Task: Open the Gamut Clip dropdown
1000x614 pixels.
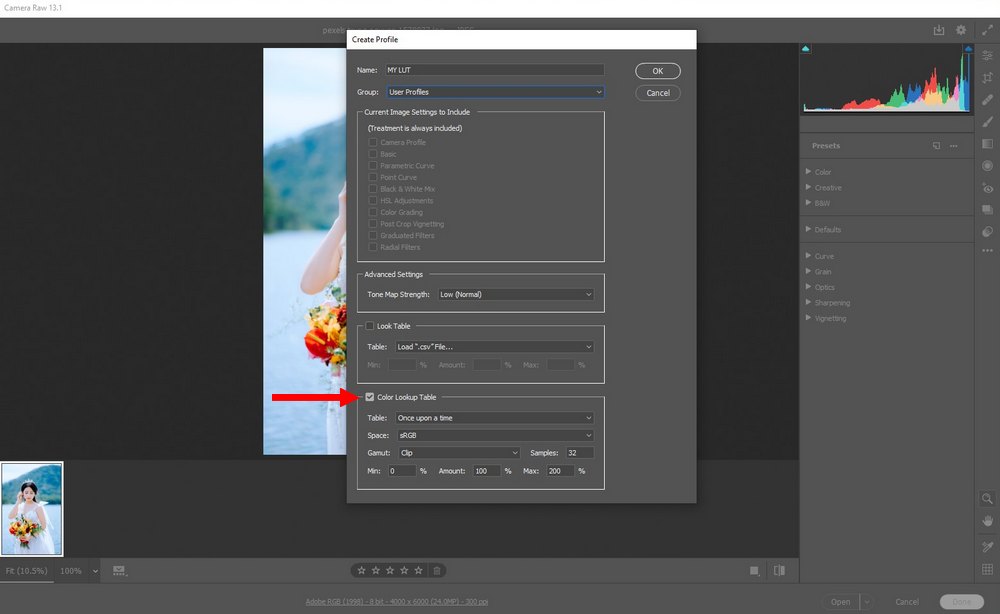Action: [x=459, y=453]
